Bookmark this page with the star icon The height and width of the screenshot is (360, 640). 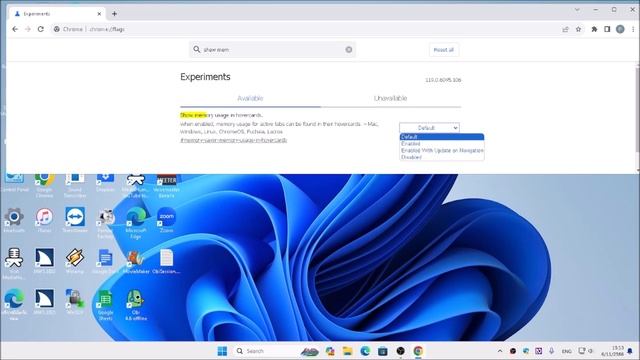[x=578, y=29]
